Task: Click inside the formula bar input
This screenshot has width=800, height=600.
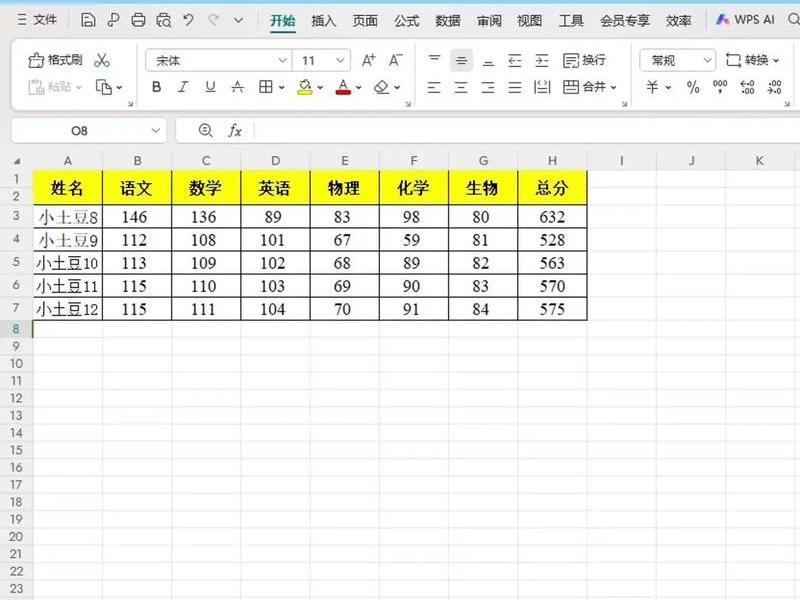Action: (526, 131)
